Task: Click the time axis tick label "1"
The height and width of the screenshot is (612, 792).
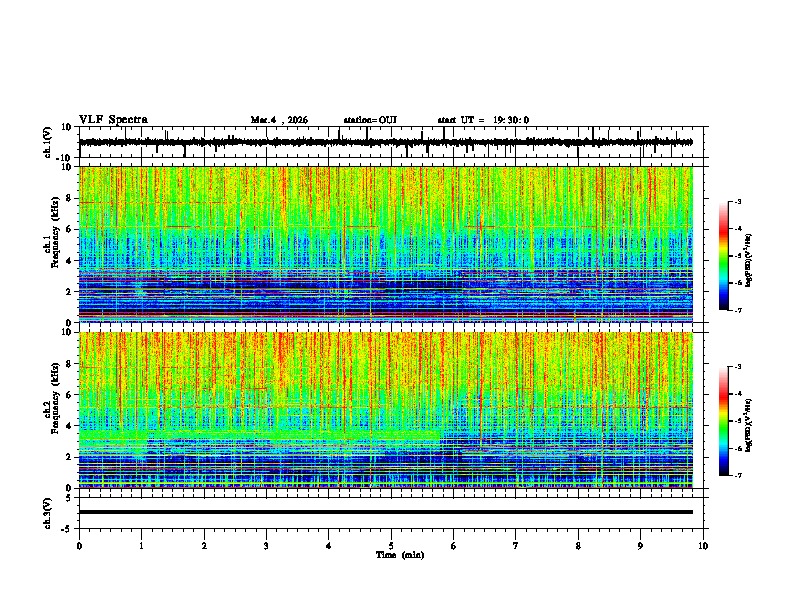Action: coord(141,546)
